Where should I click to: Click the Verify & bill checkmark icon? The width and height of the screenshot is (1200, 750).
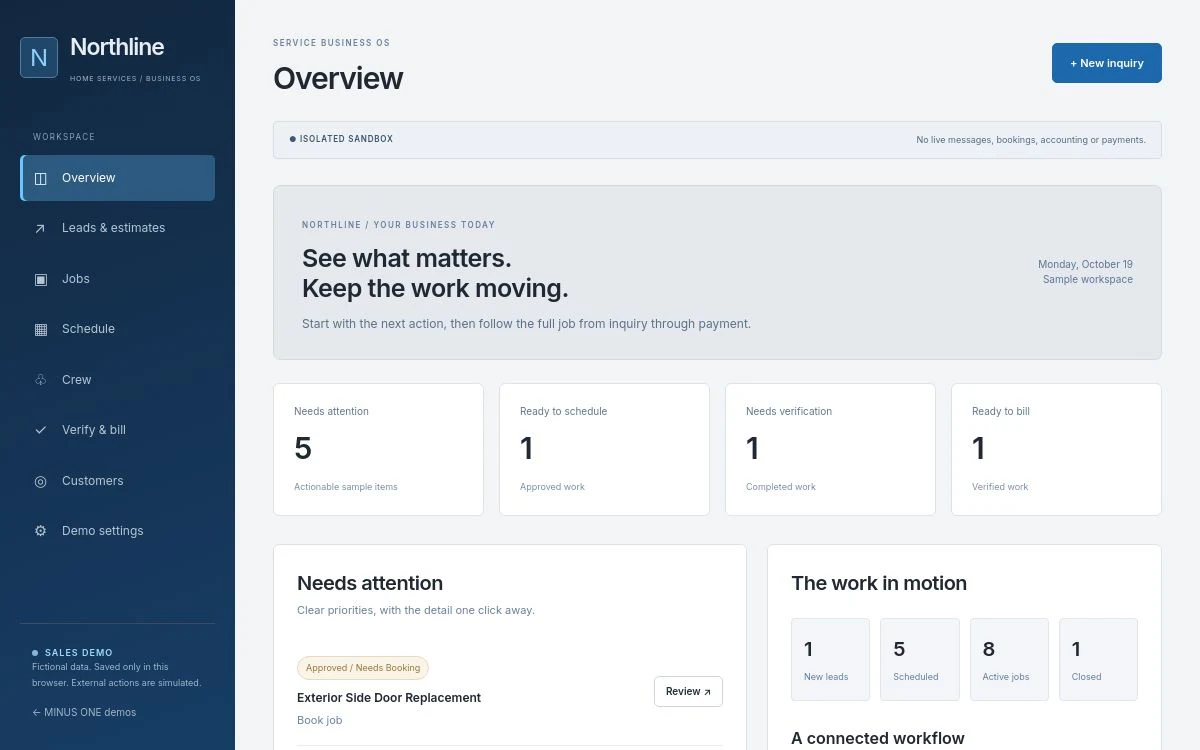(40, 430)
